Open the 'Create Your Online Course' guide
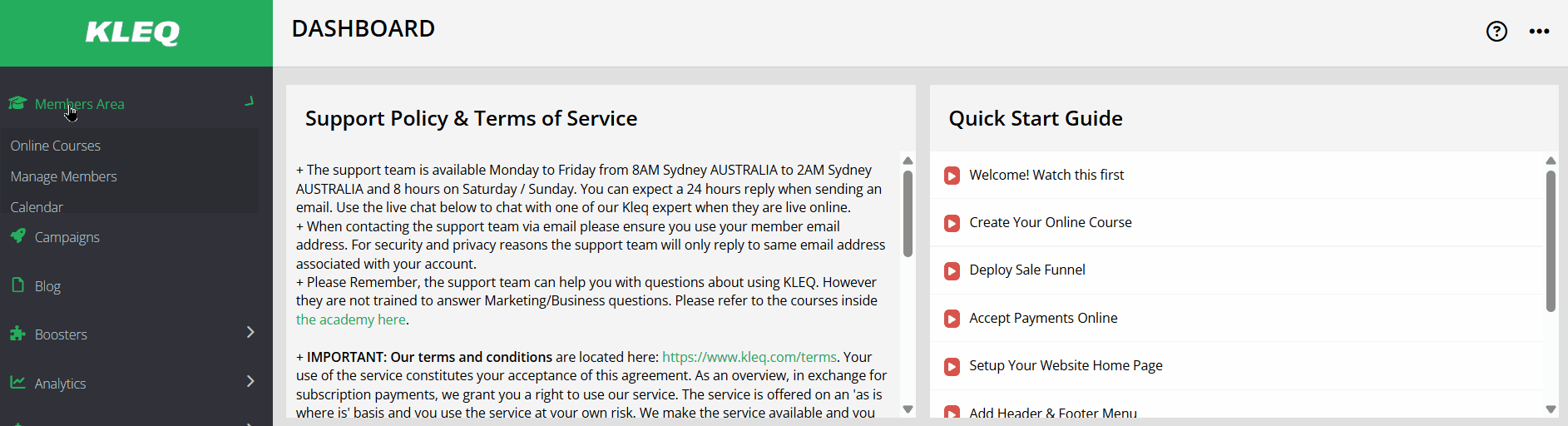Screen dimensions: 1568x426 point(1050,222)
